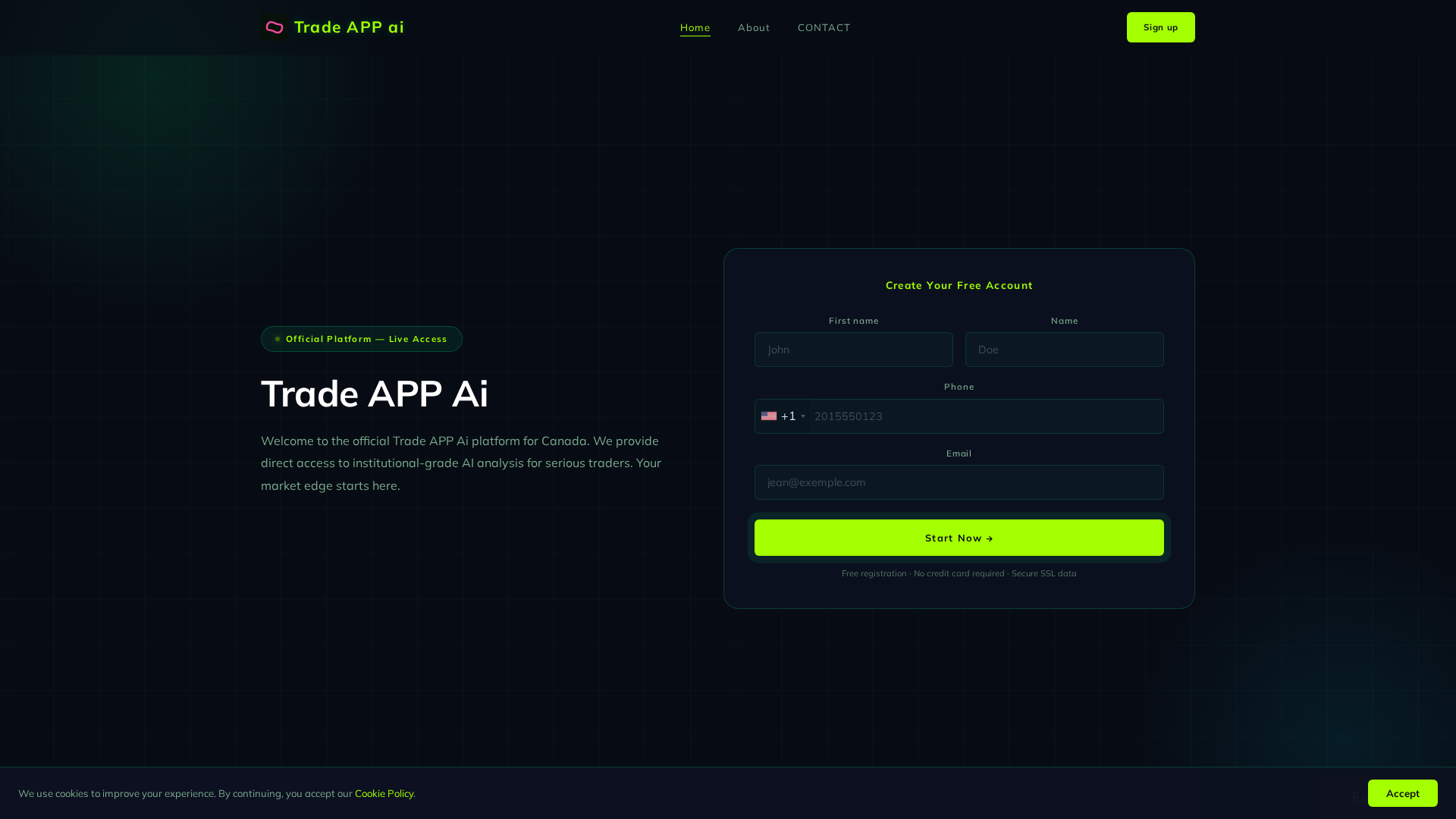Click the Official Platform — Live Access badge

362,339
